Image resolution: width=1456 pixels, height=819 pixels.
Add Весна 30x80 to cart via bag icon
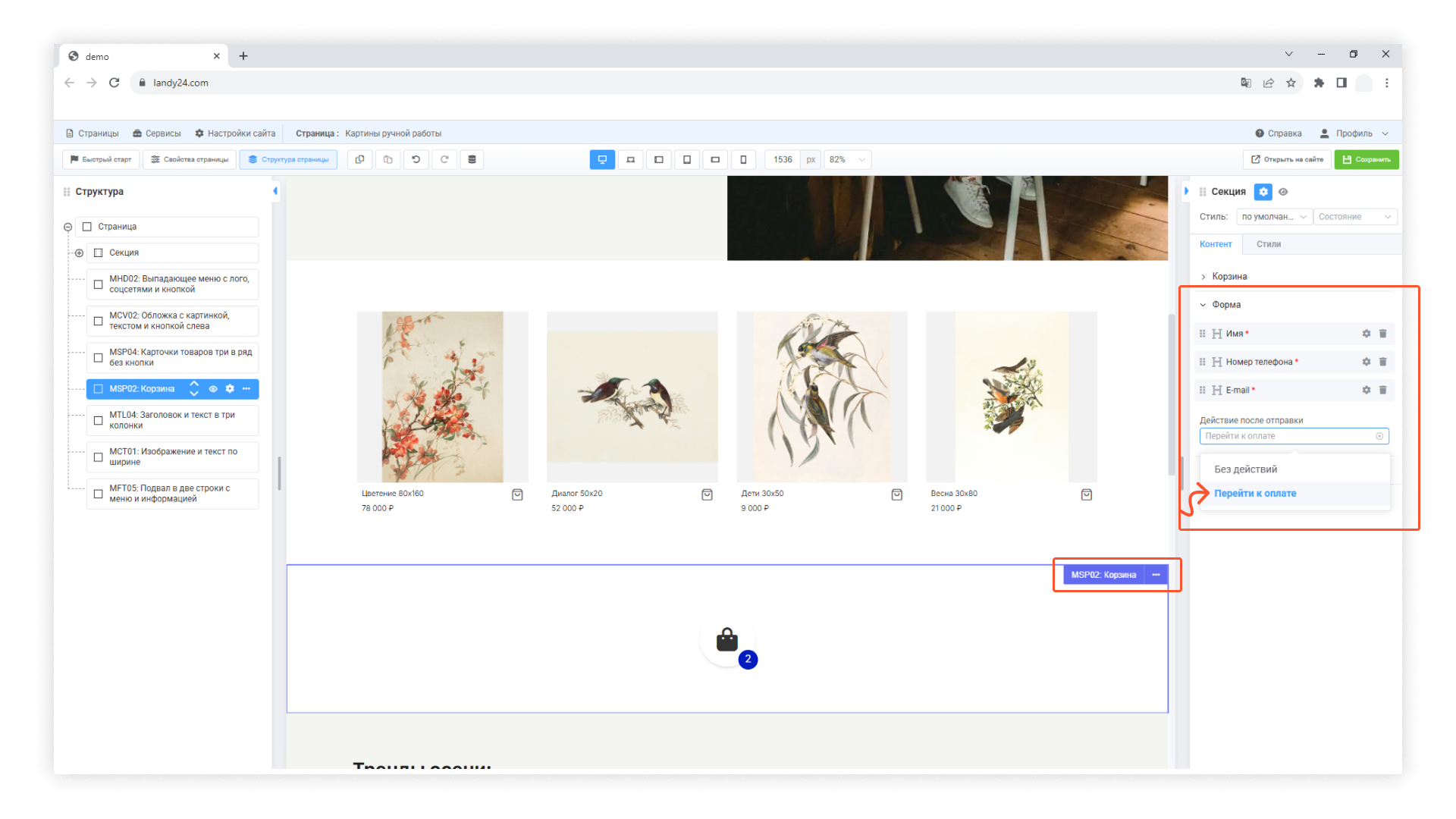coord(1087,494)
